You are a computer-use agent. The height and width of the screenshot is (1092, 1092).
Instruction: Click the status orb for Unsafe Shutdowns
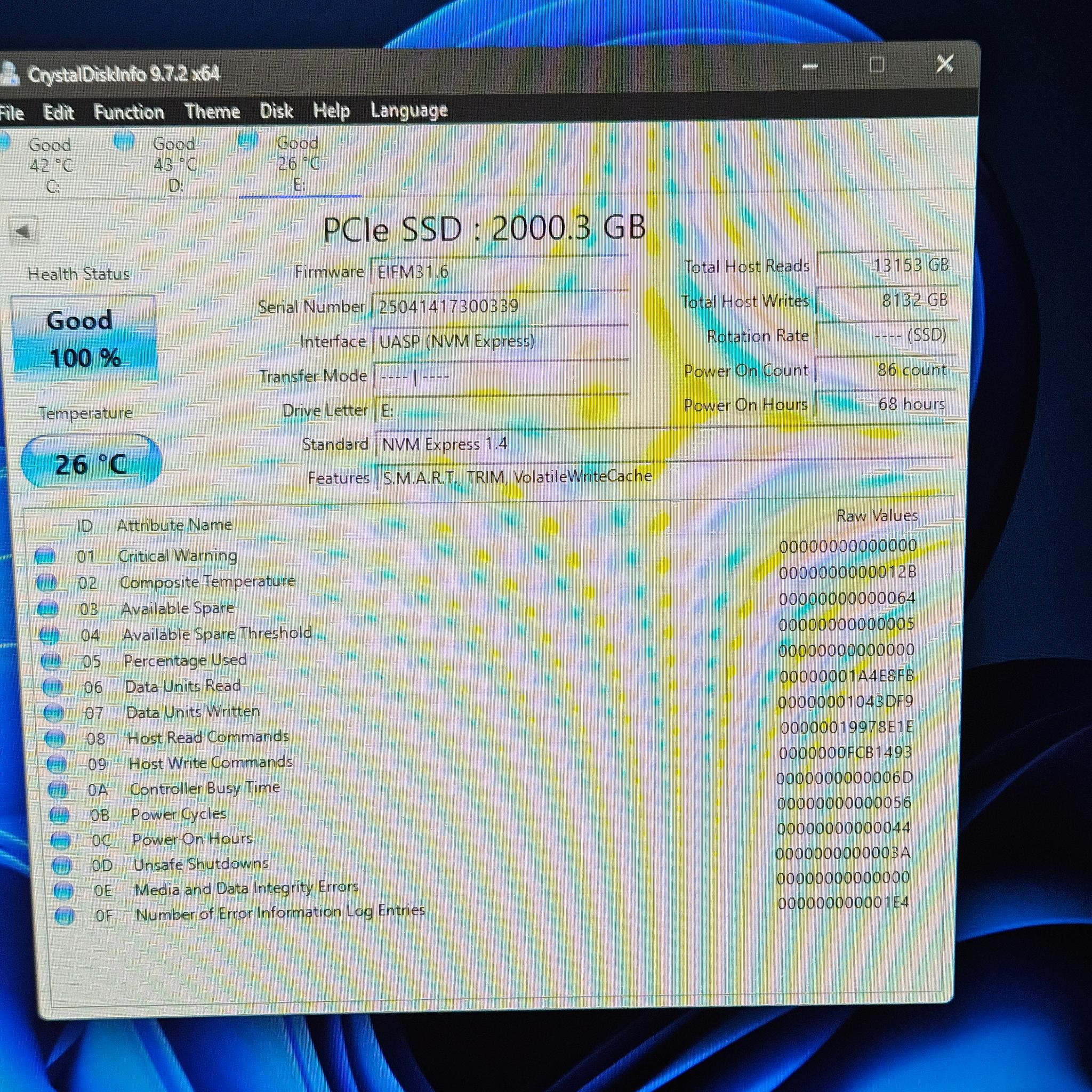(62, 865)
